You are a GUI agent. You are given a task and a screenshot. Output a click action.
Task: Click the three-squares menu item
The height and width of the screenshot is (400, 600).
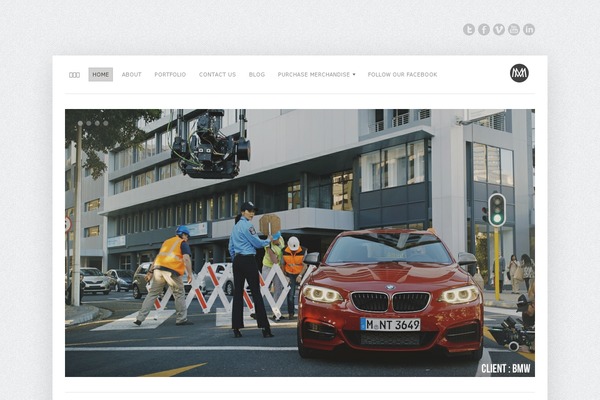coord(74,75)
